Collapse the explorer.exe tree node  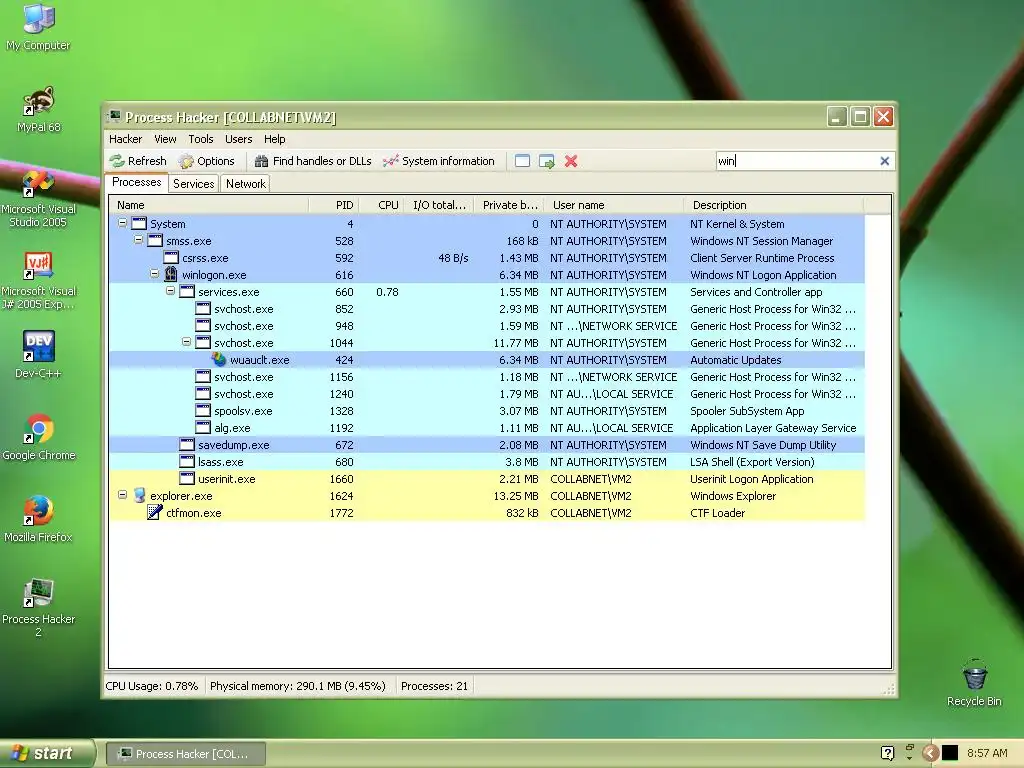(122, 494)
